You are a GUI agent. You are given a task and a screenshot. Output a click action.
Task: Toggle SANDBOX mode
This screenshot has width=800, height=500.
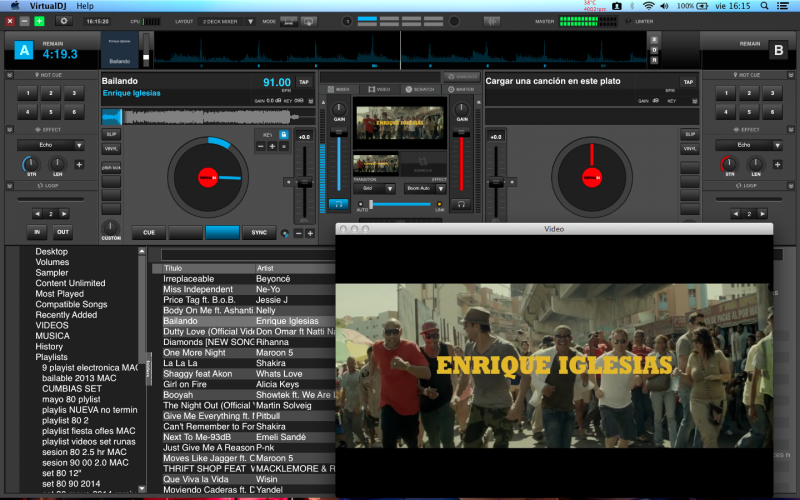pyautogui.click(x=462, y=77)
